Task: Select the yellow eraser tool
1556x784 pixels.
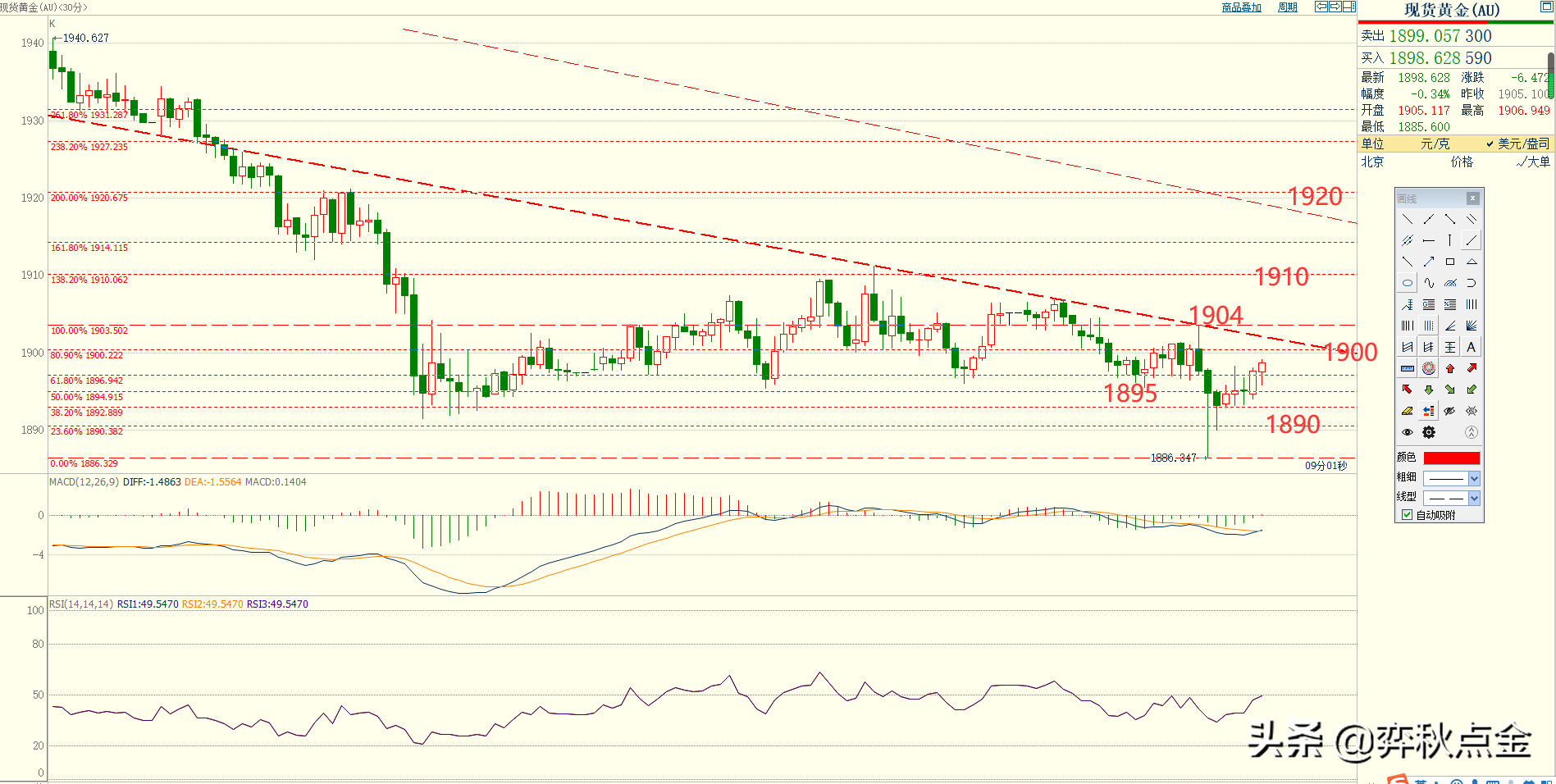Action: pyautogui.click(x=1408, y=411)
